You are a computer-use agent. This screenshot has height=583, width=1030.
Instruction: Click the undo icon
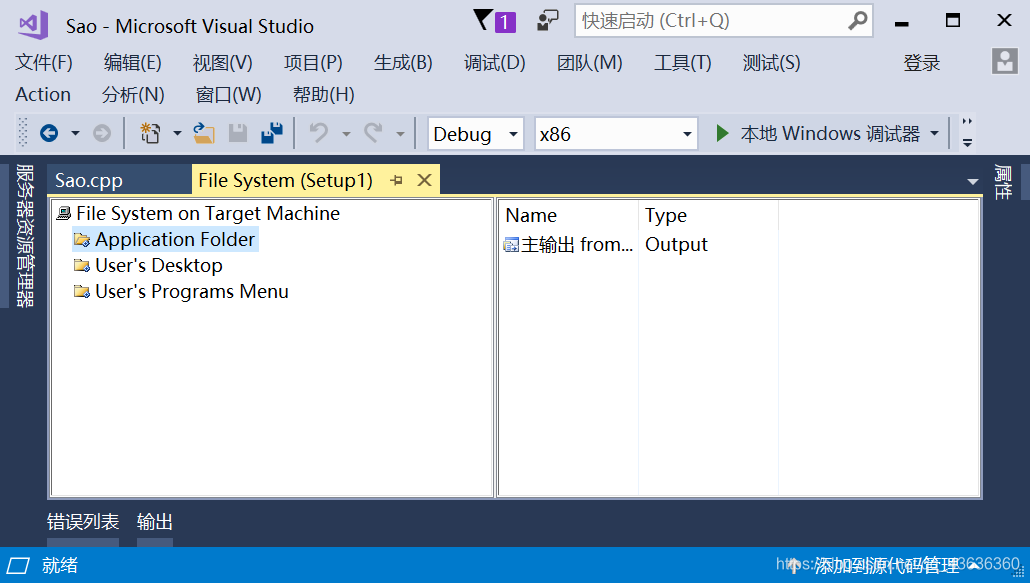(319, 133)
